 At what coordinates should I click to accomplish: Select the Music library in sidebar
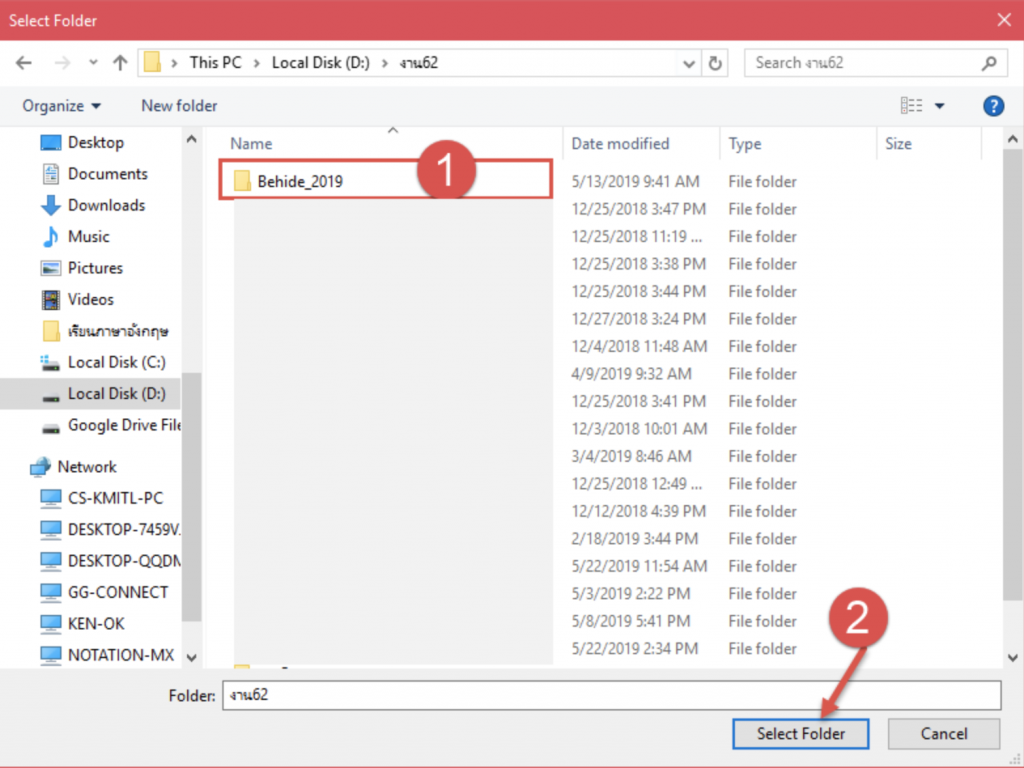(88, 236)
